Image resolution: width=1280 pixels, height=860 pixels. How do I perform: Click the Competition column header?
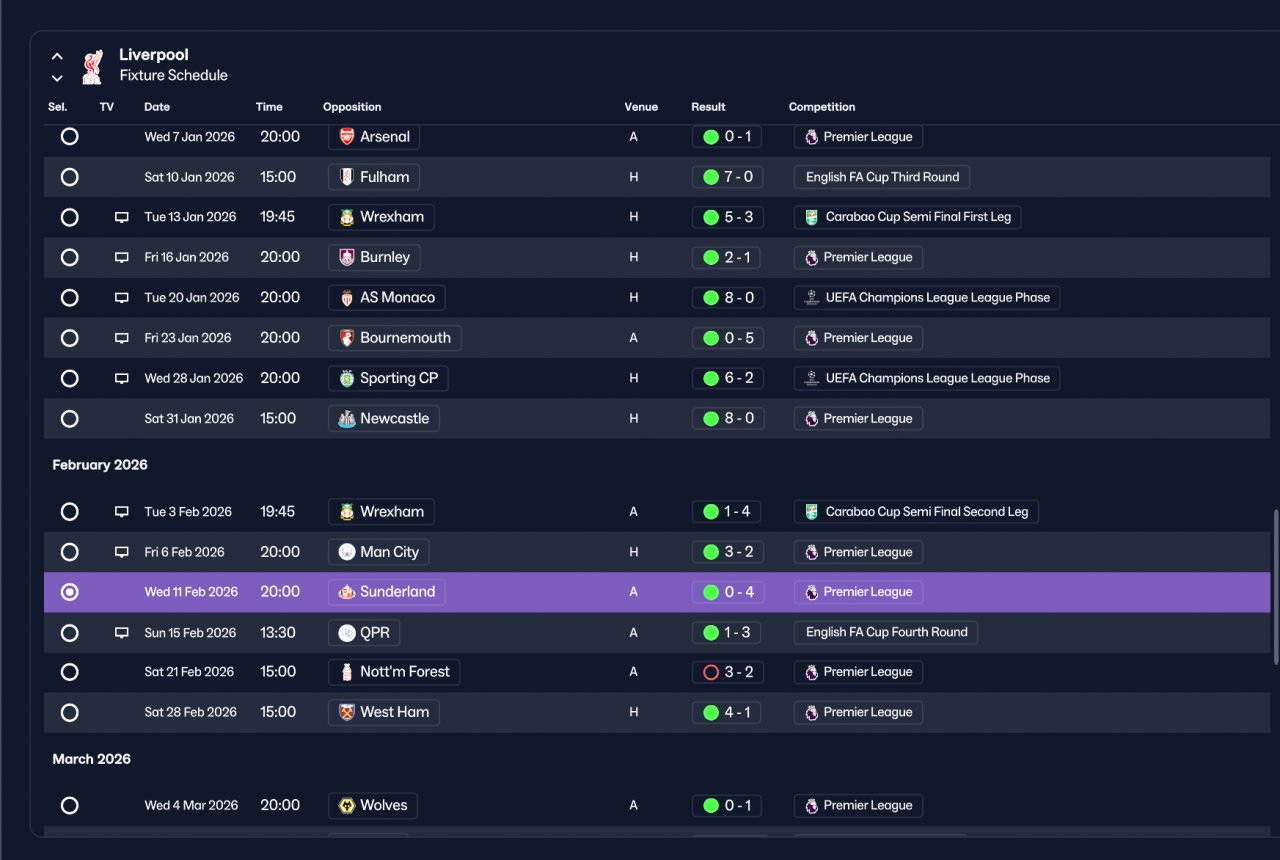tap(822, 107)
